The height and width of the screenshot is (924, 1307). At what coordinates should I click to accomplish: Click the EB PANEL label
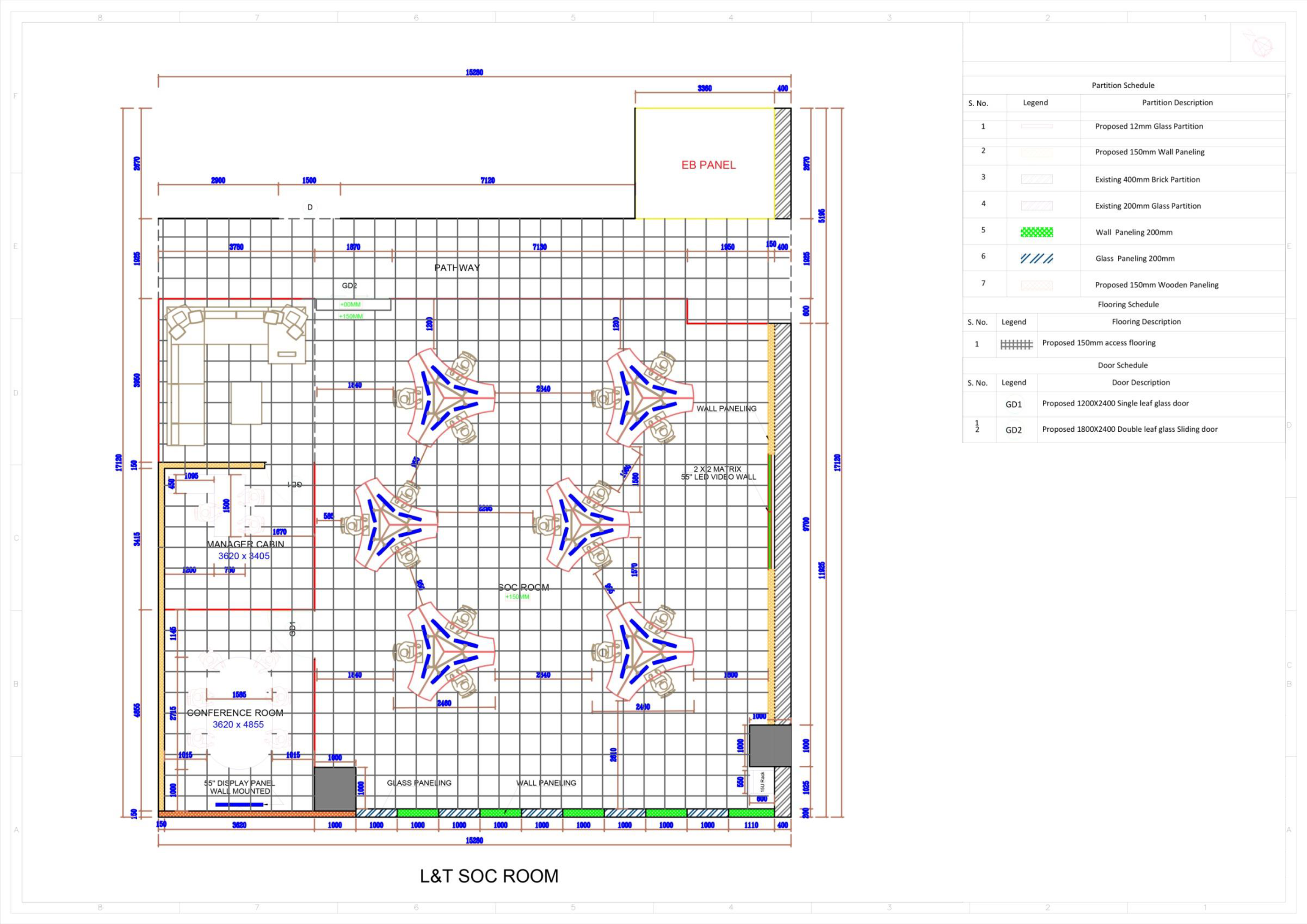708,165
